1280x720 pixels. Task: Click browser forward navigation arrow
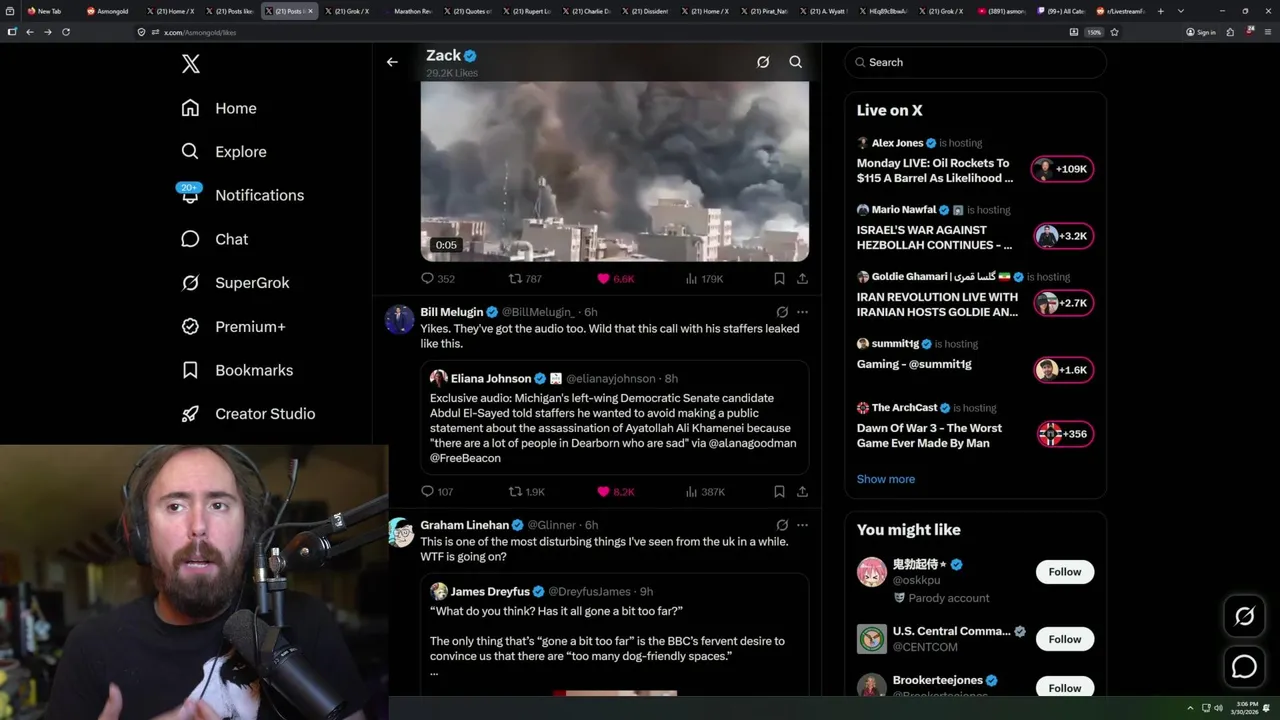click(x=47, y=32)
